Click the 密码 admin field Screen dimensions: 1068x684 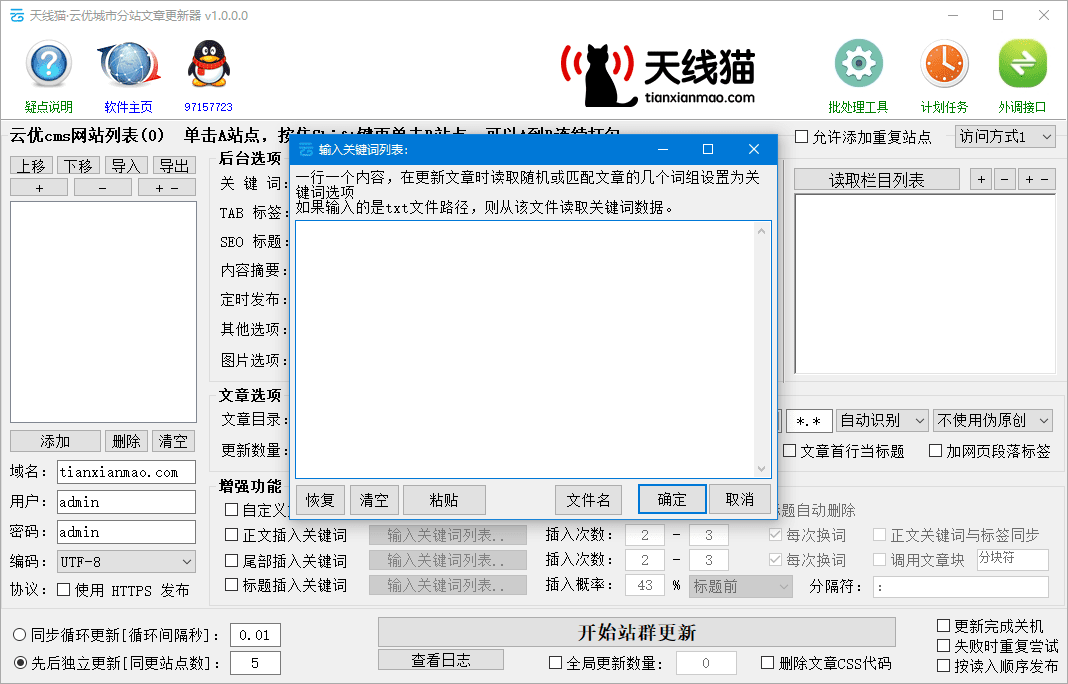click(126, 531)
